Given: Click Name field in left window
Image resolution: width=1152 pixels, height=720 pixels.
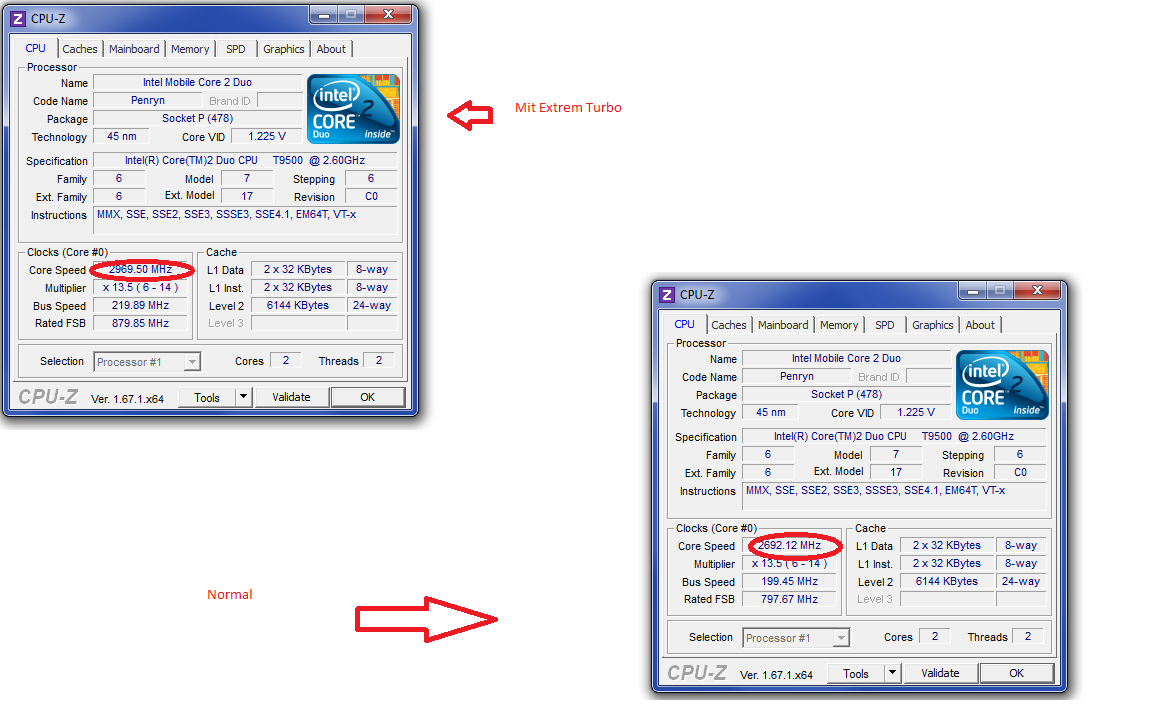Looking at the screenshot, I should pyautogui.click(x=197, y=82).
